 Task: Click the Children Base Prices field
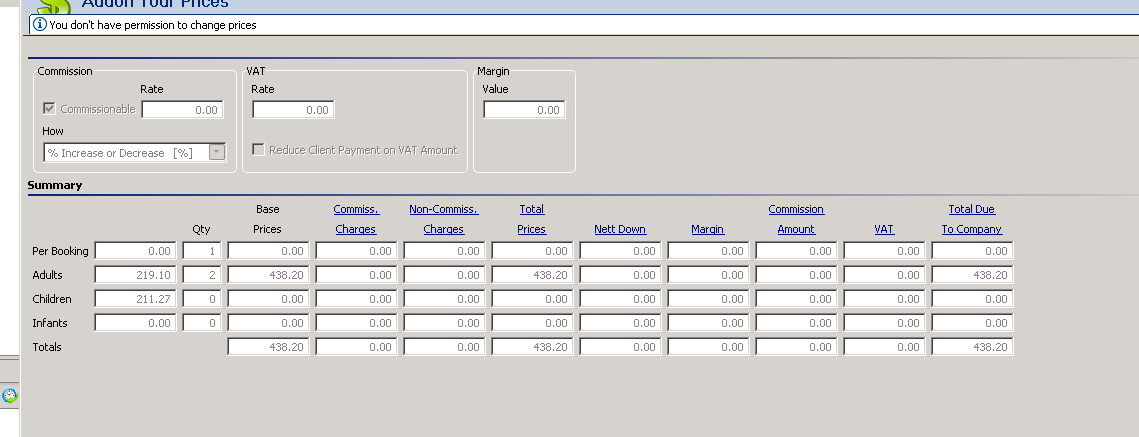click(268, 299)
